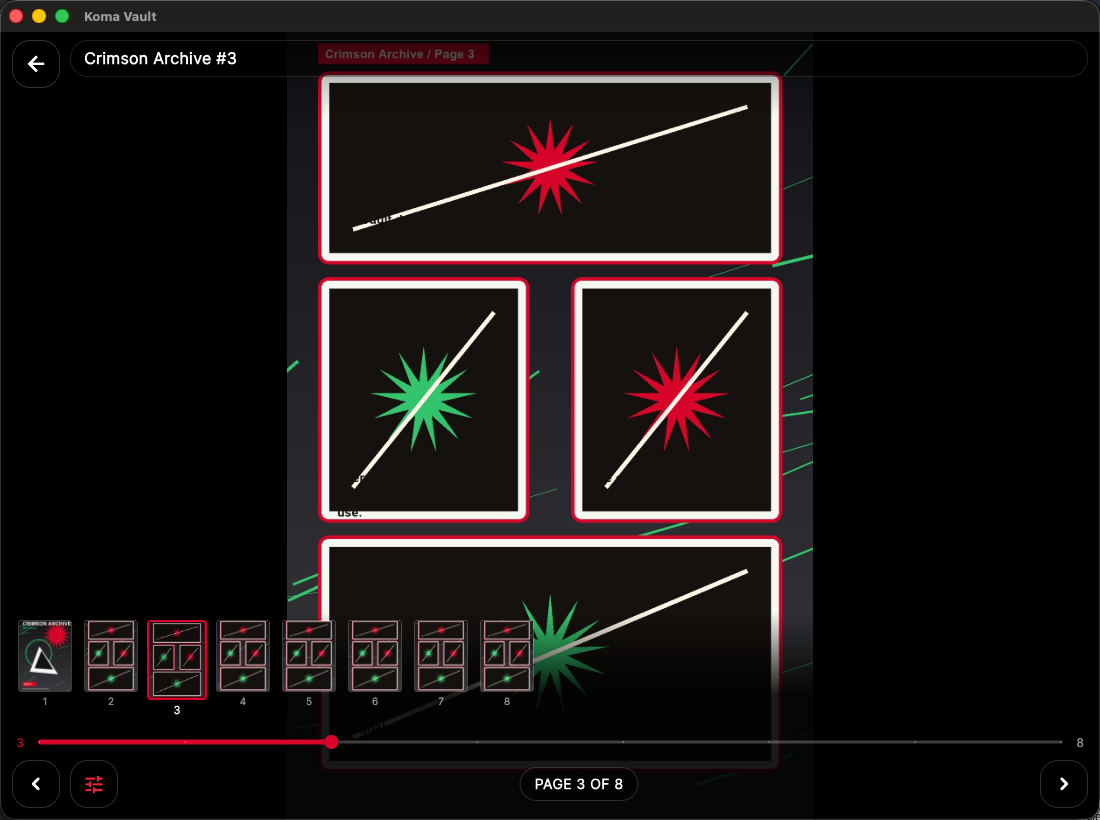Image resolution: width=1100 pixels, height=820 pixels.
Task: Select current page 3 thumbnail
Action: 177,659
